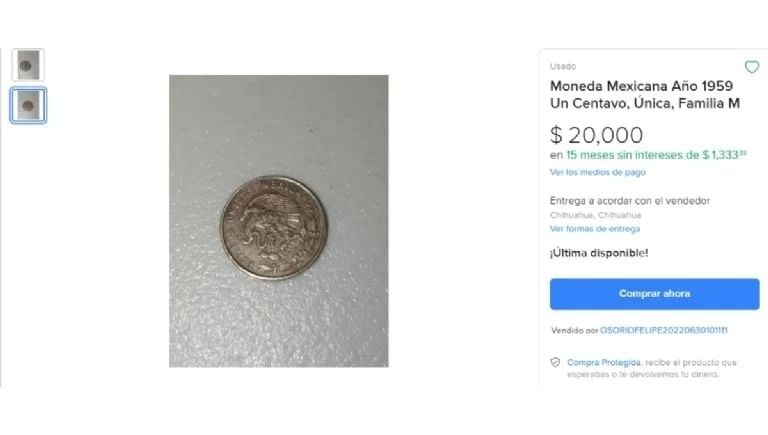The height and width of the screenshot is (435, 768).
Task: Click the '¡Última disponible!' notice
Action: (599, 253)
